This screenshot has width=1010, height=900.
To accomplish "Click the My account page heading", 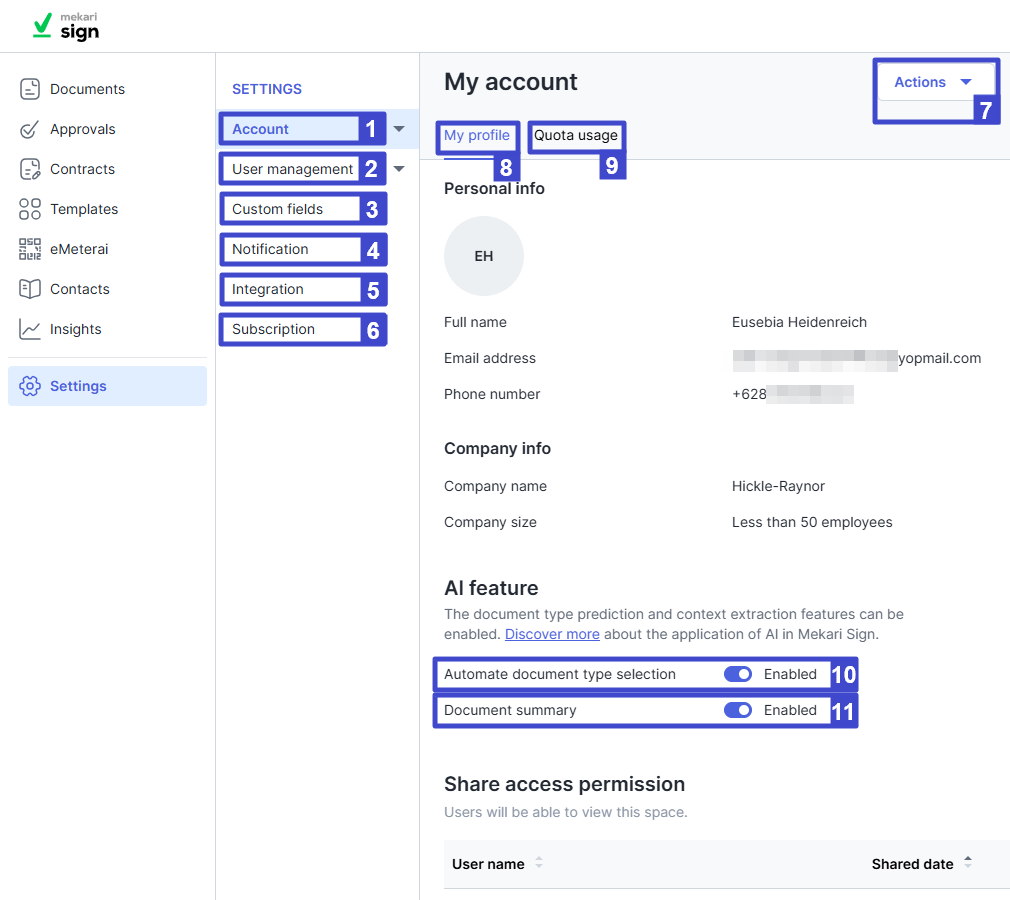I will [x=511, y=82].
